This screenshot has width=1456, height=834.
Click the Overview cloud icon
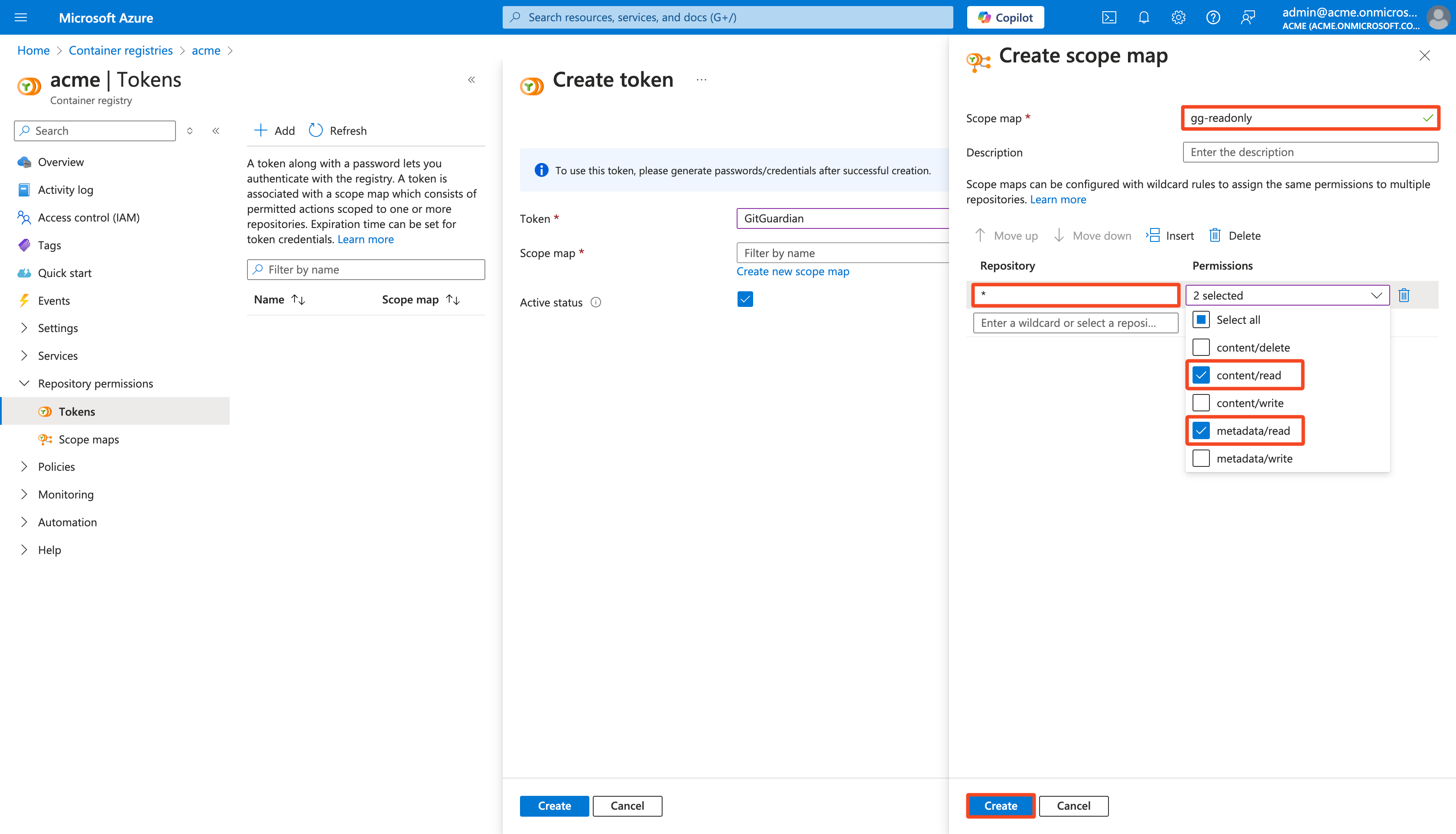click(x=24, y=162)
